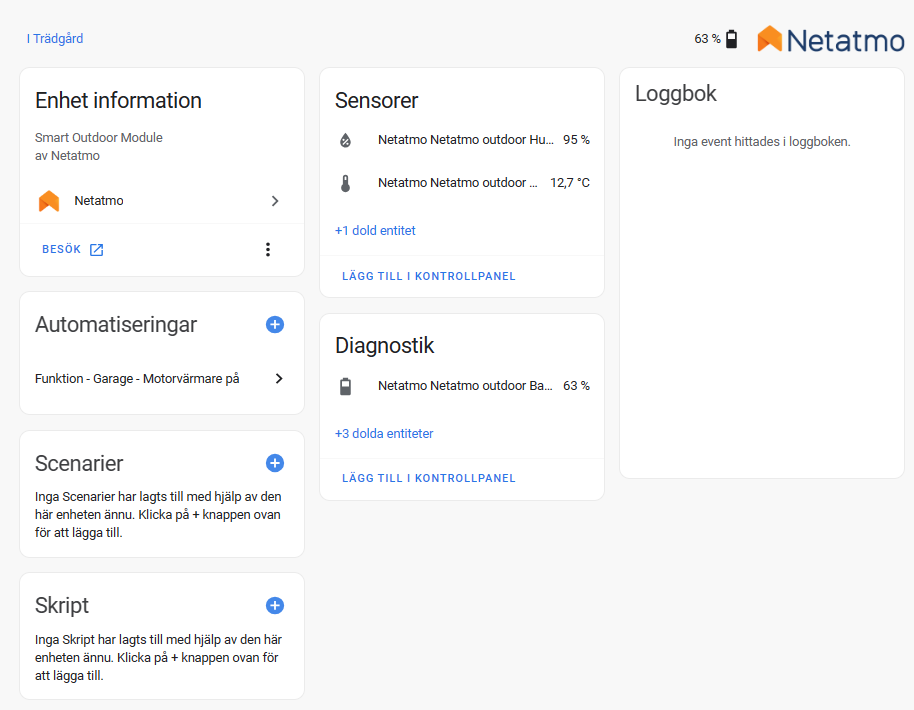Click the Smart Outdoor Module model text
Image resolution: width=914 pixels, height=710 pixels.
[99, 138]
